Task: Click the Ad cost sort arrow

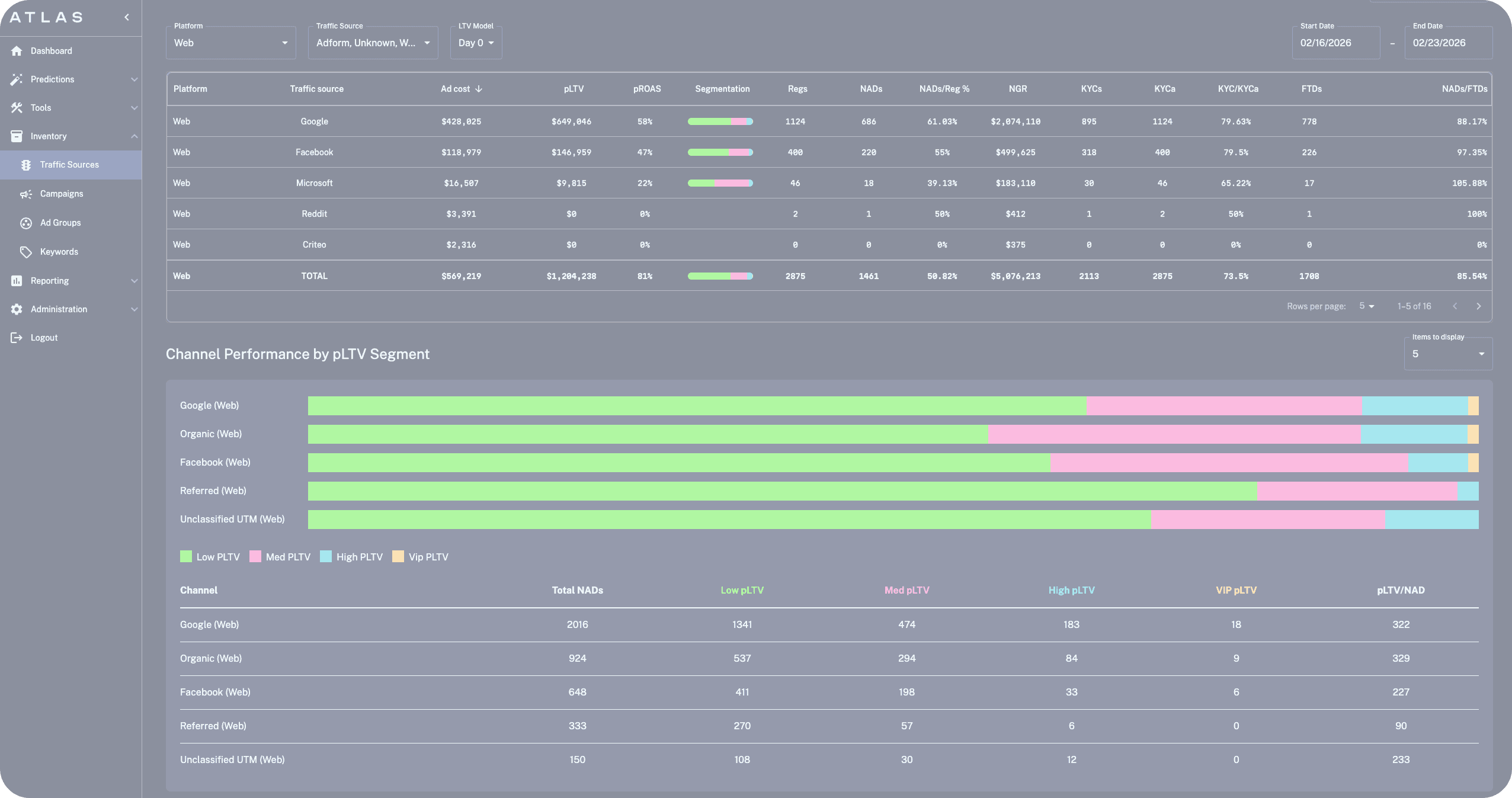Action: tap(479, 89)
